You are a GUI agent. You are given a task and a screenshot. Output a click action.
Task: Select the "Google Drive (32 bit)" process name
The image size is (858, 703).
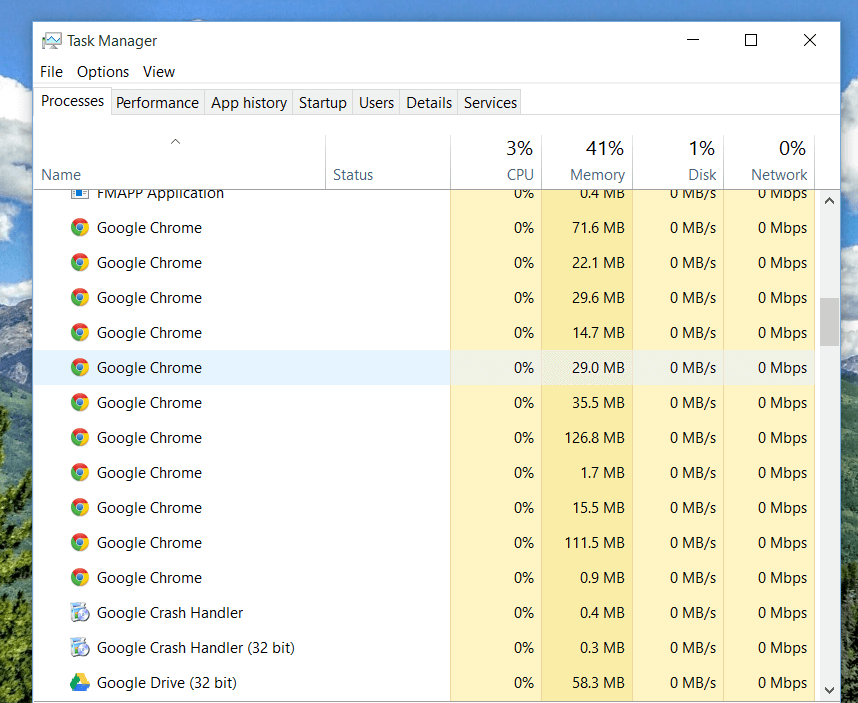point(167,683)
